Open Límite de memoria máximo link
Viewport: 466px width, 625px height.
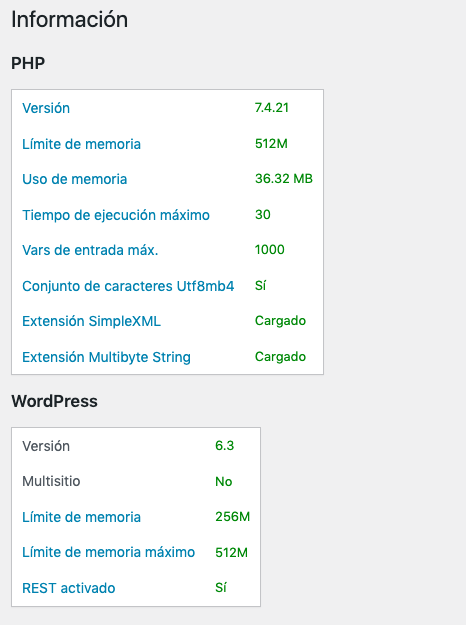[108, 552]
